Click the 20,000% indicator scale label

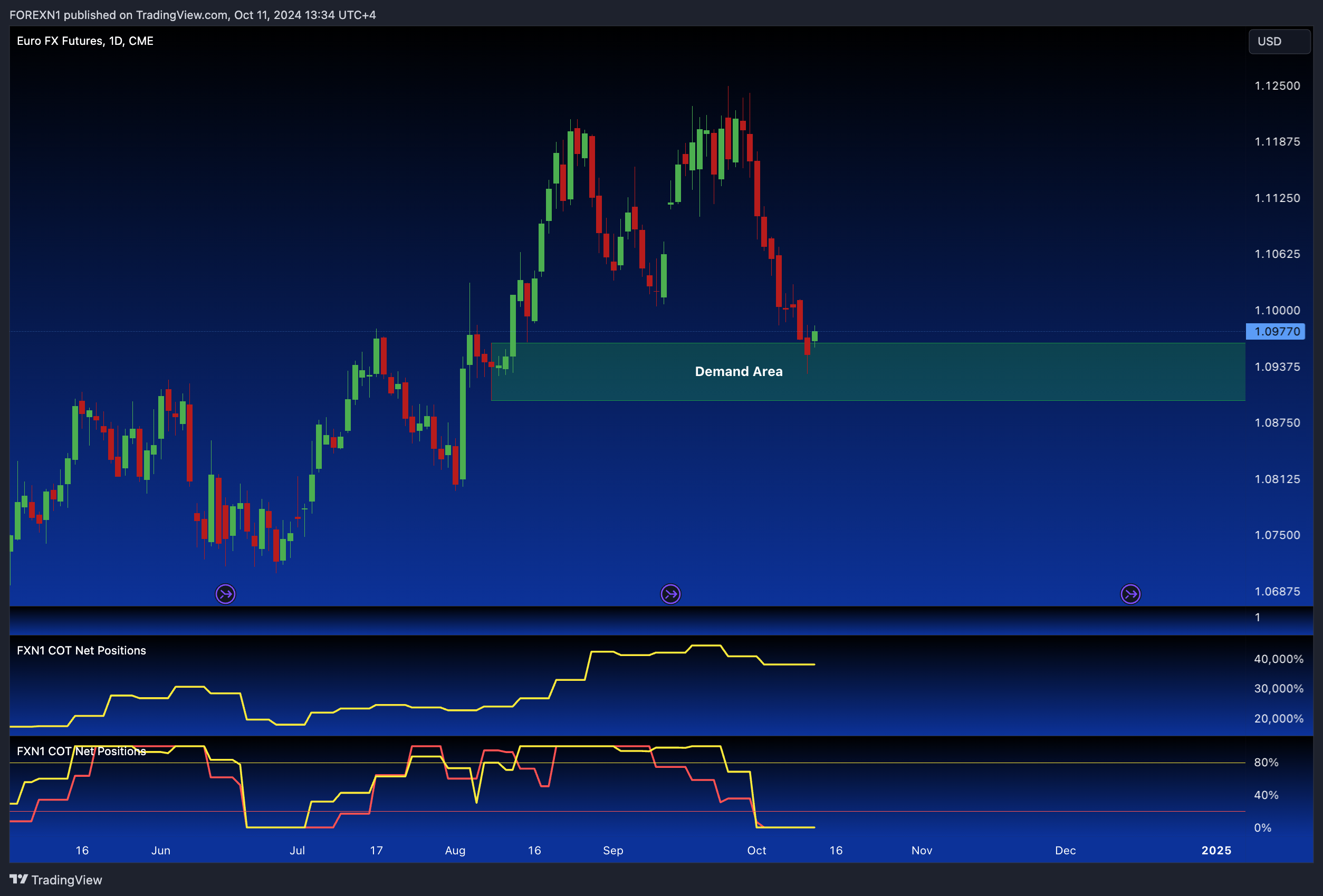pyautogui.click(x=1279, y=718)
